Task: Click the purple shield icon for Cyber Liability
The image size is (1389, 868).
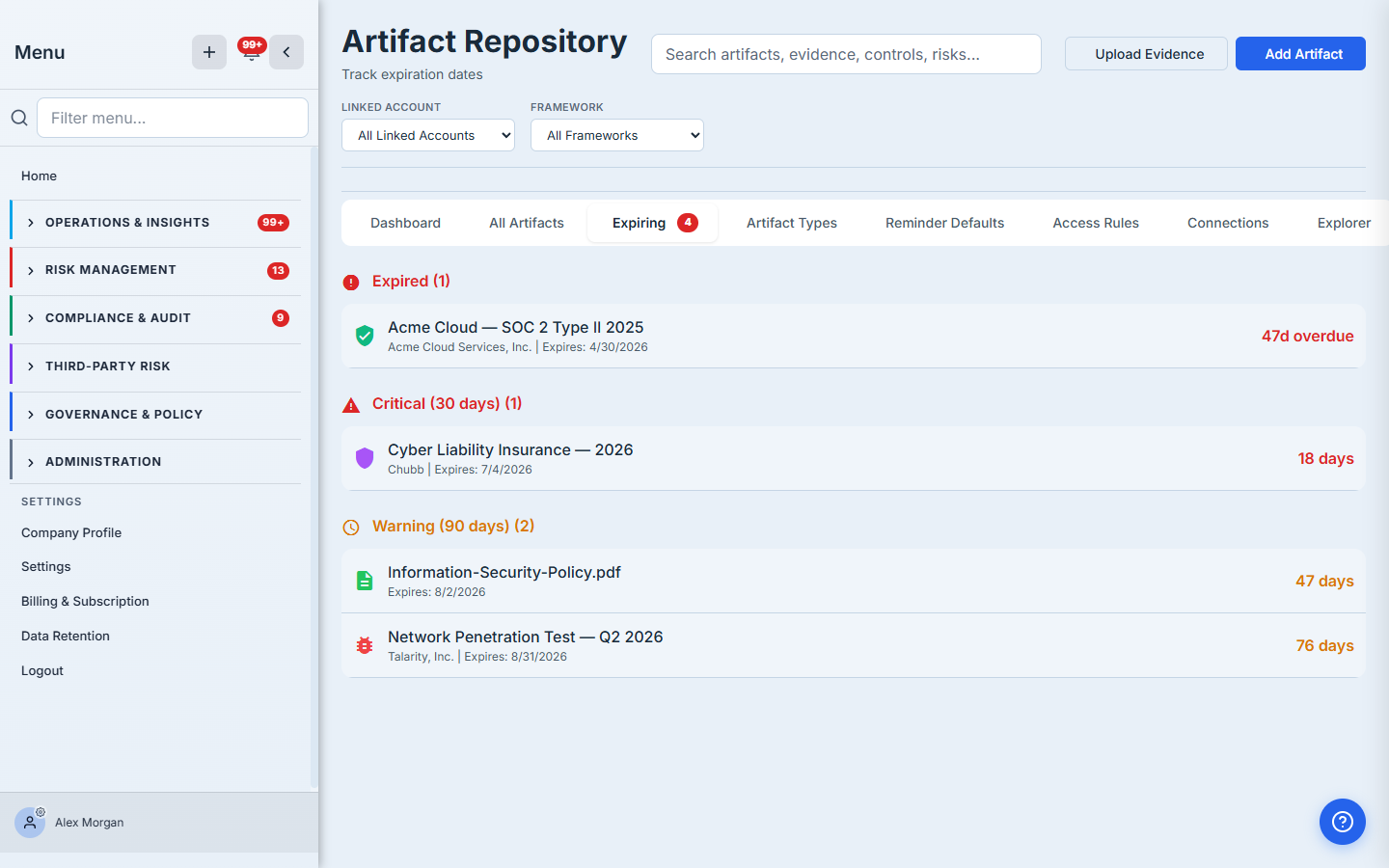Action: click(x=365, y=458)
